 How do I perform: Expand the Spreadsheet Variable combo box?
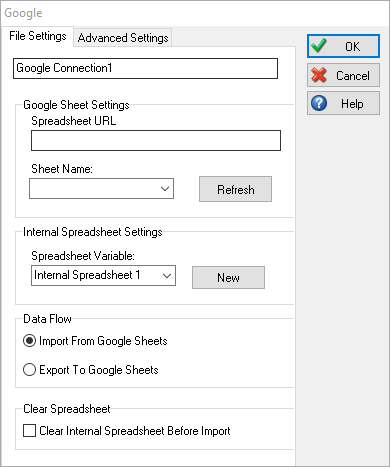(x=103, y=276)
